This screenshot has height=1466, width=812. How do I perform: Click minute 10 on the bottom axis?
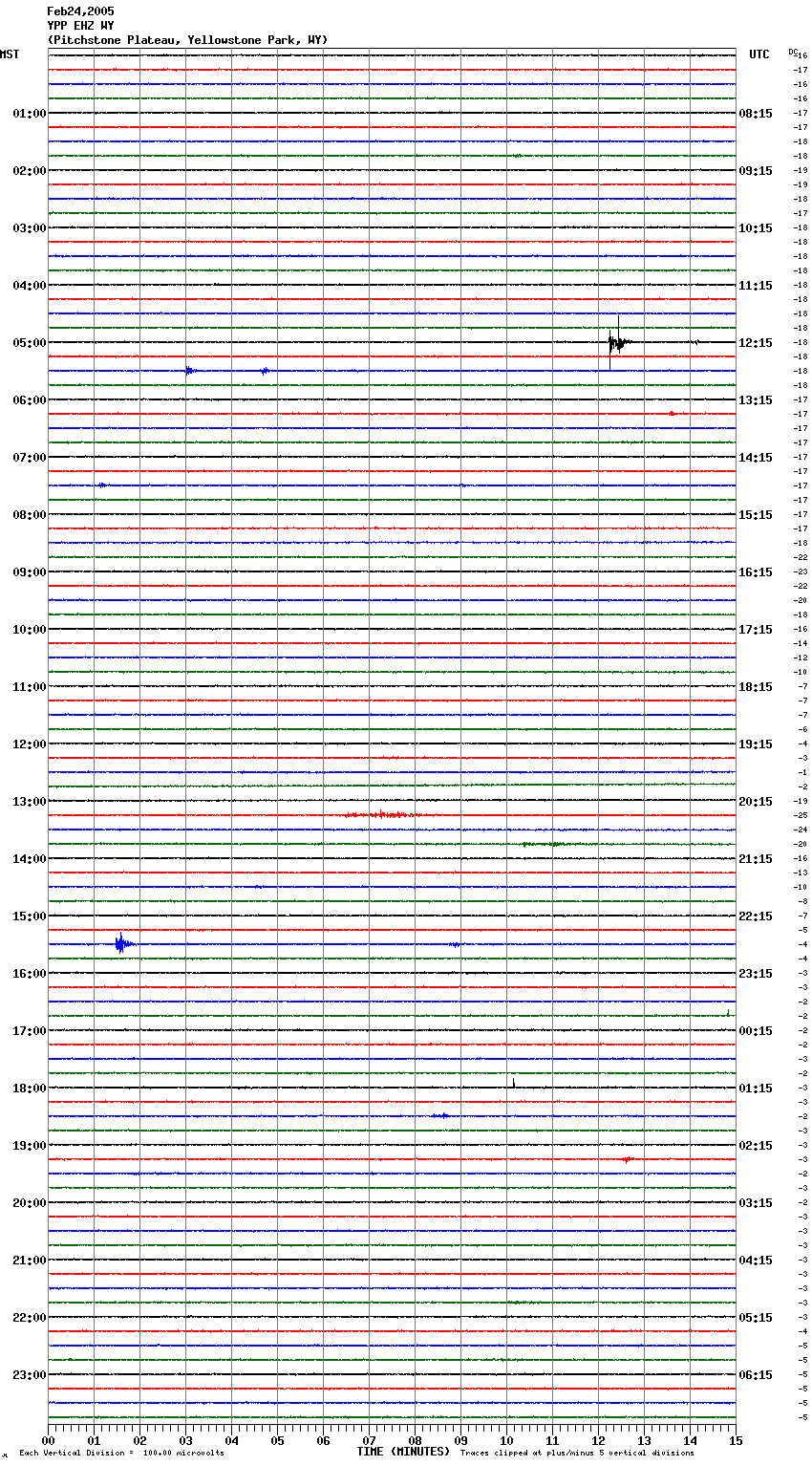click(x=507, y=1440)
